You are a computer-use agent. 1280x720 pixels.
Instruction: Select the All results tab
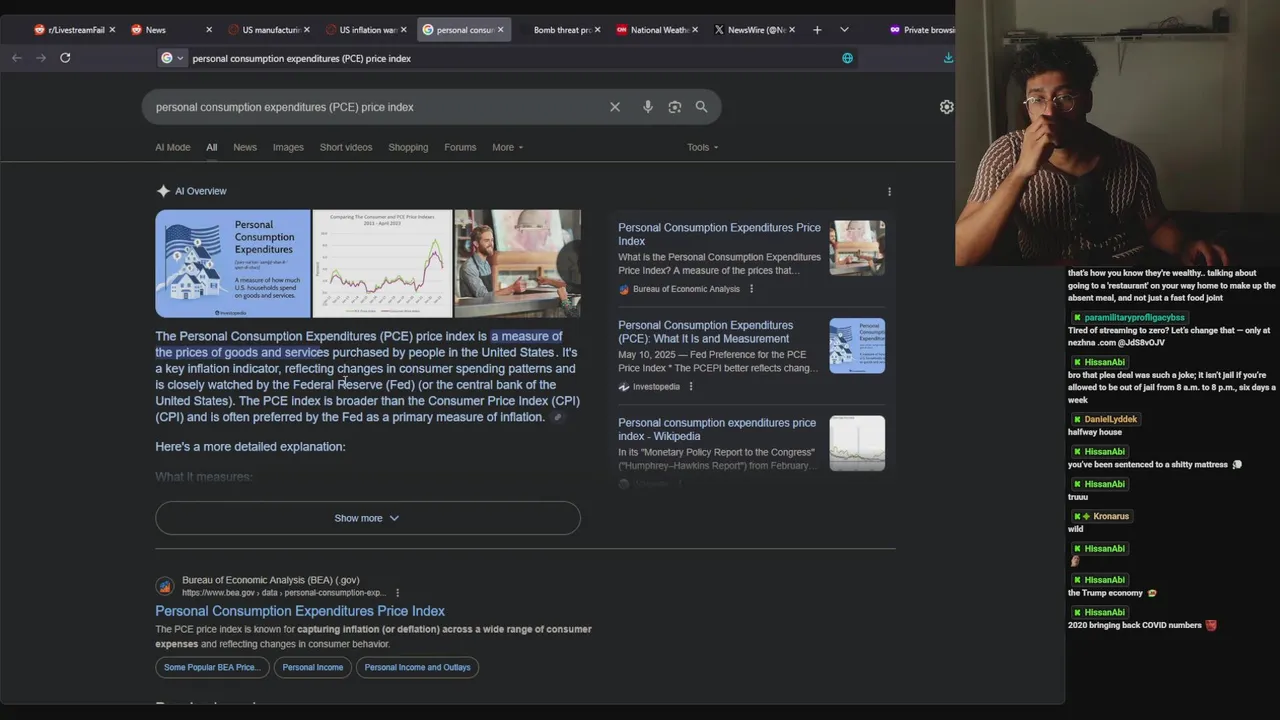pos(212,147)
